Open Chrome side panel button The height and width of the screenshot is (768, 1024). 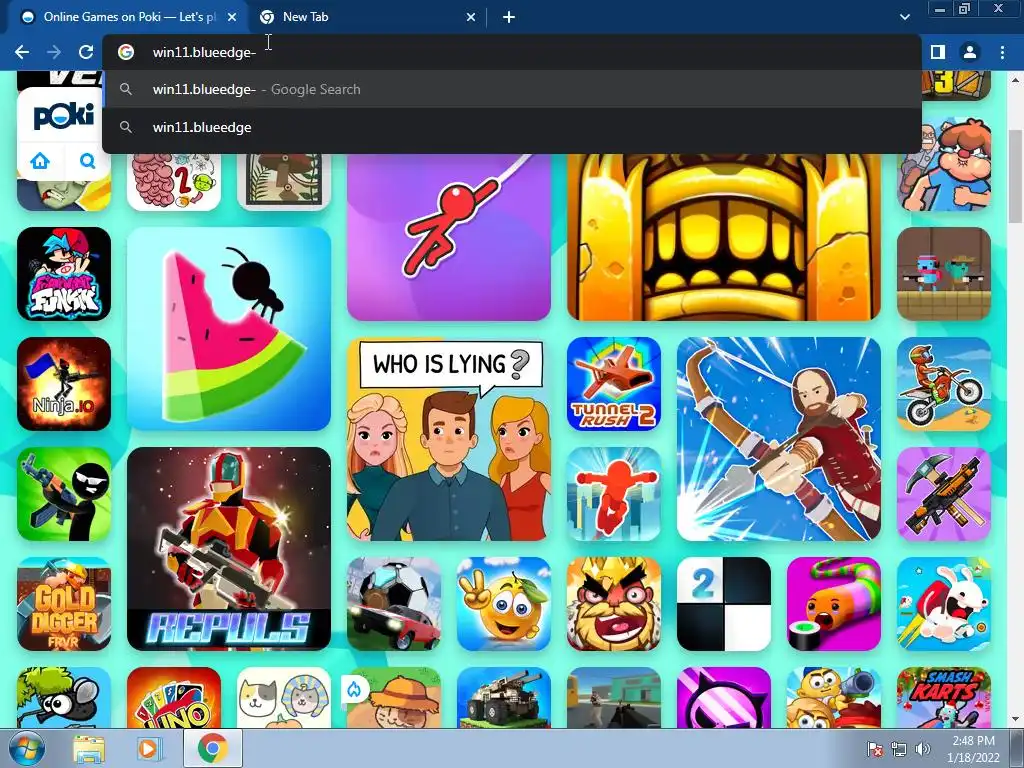click(x=938, y=52)
